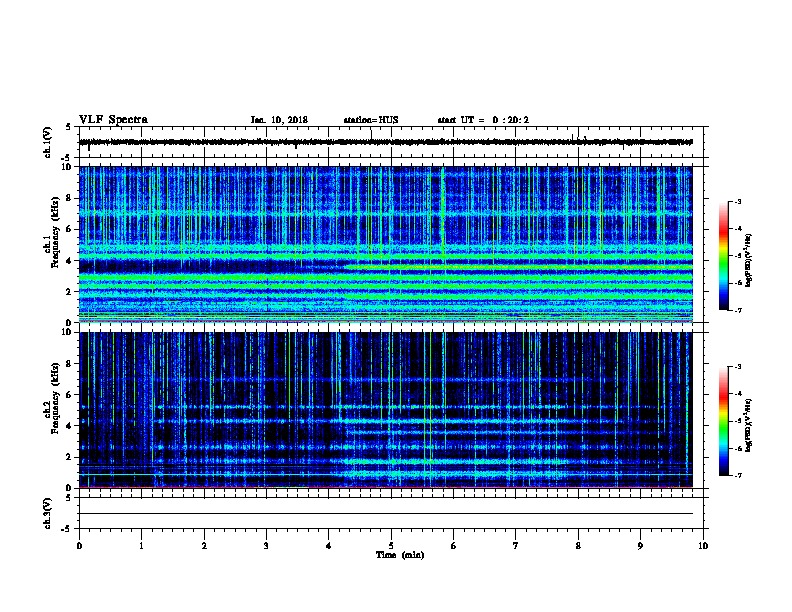Viewport: 792px width, 612px height.
Task: Click time axis tick label "10"
Action: pos(703,546)
